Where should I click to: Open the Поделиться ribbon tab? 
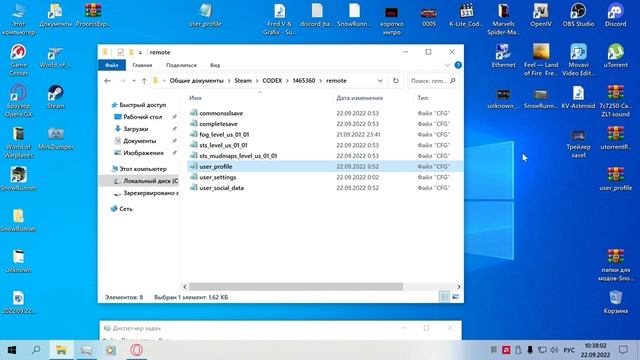(x=181, y=65)
